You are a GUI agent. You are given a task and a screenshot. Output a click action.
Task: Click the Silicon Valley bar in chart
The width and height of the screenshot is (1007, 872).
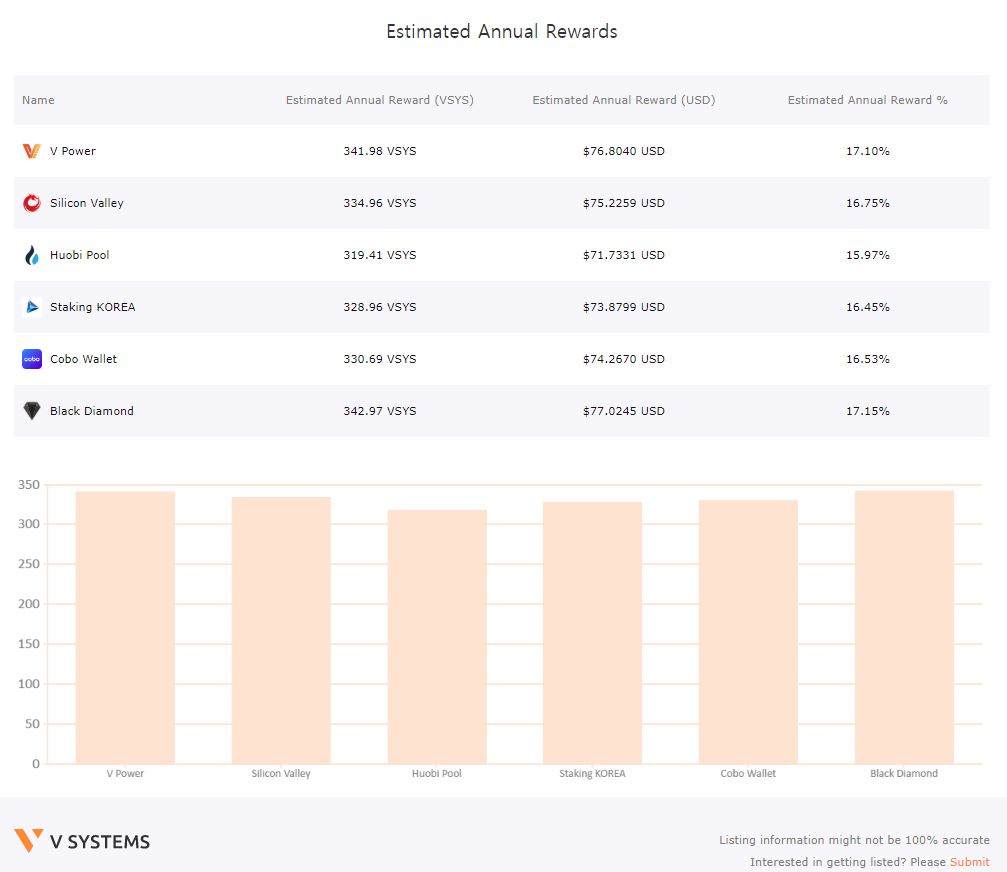point(281,630)
